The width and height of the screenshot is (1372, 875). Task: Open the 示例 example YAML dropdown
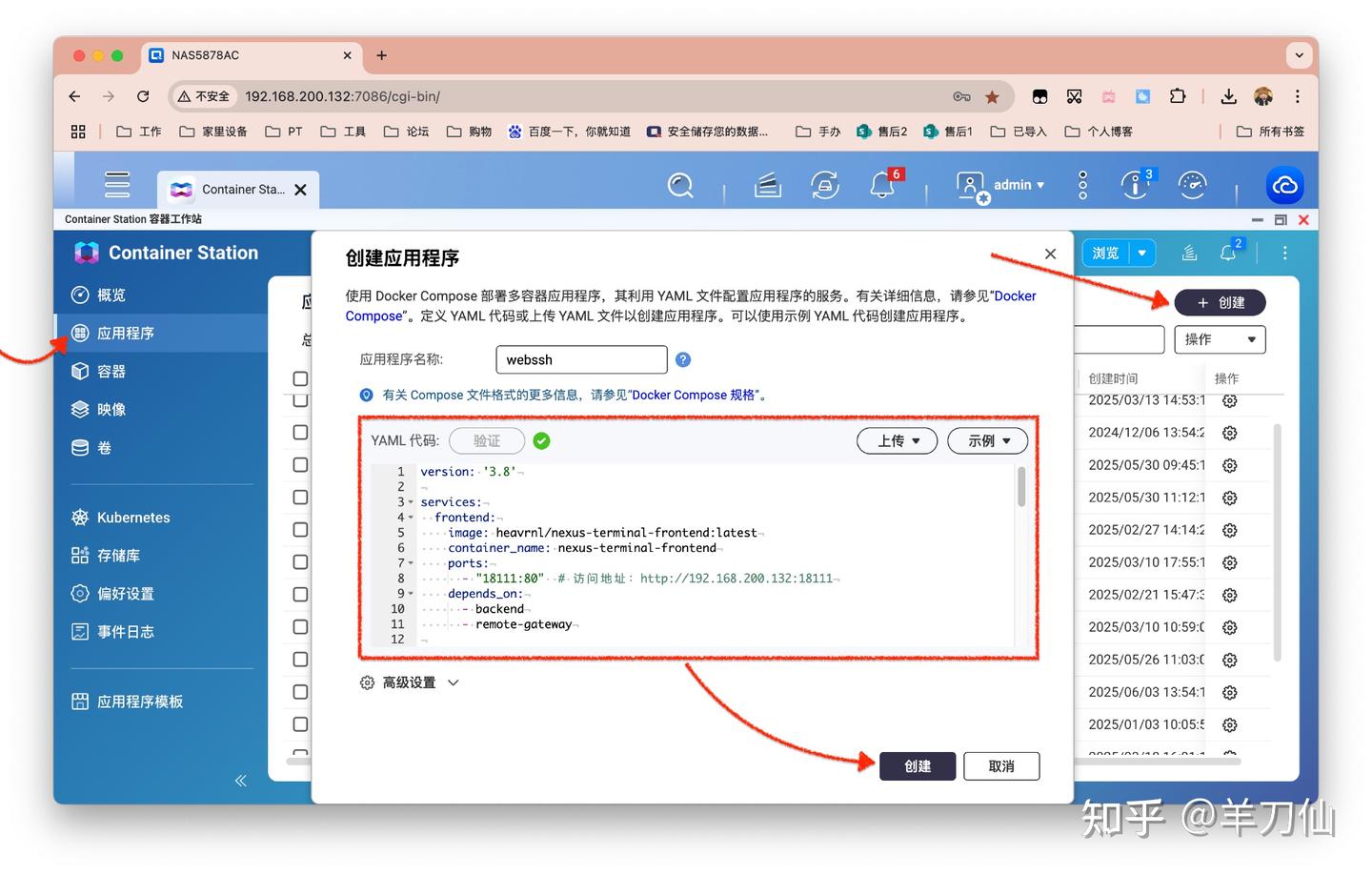[x=986, y=440]
